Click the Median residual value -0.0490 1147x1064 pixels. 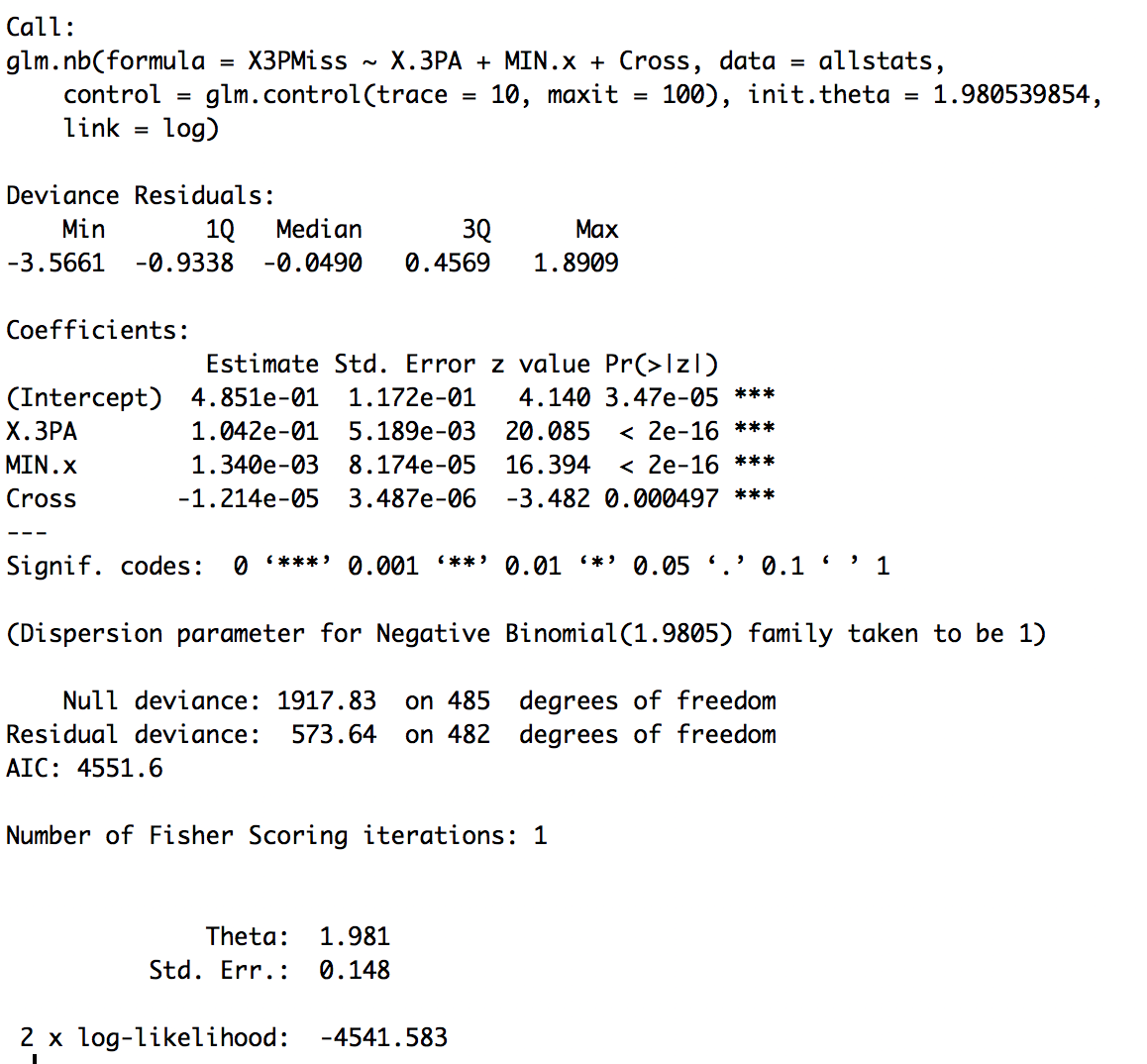coord(312,263)
